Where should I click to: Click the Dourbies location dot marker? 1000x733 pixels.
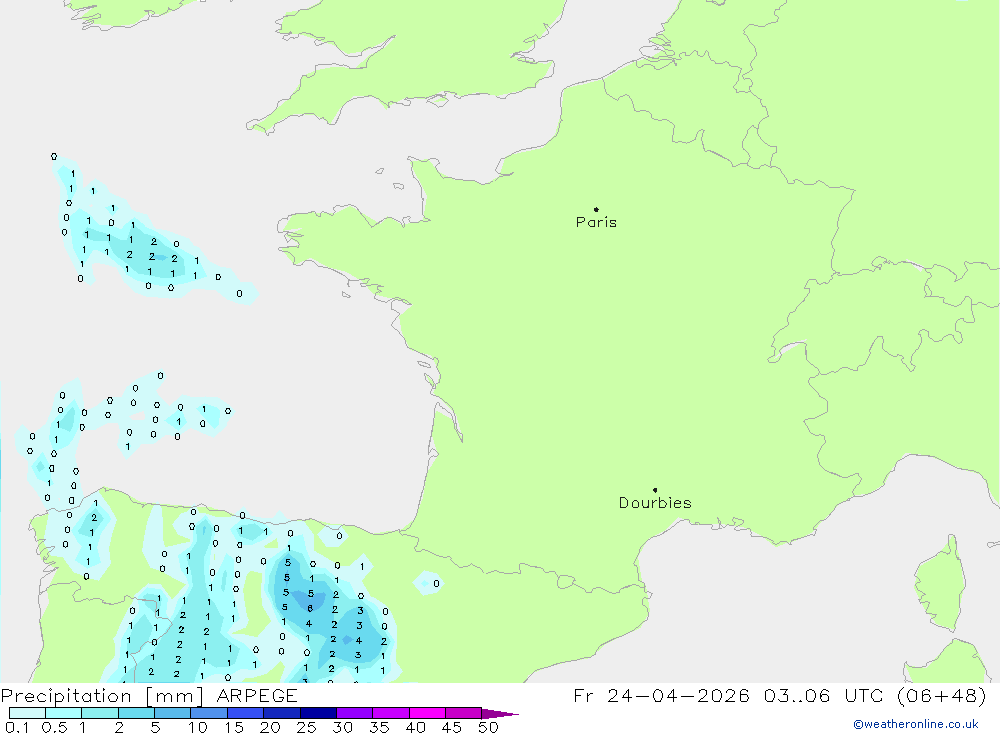point(655,490)
